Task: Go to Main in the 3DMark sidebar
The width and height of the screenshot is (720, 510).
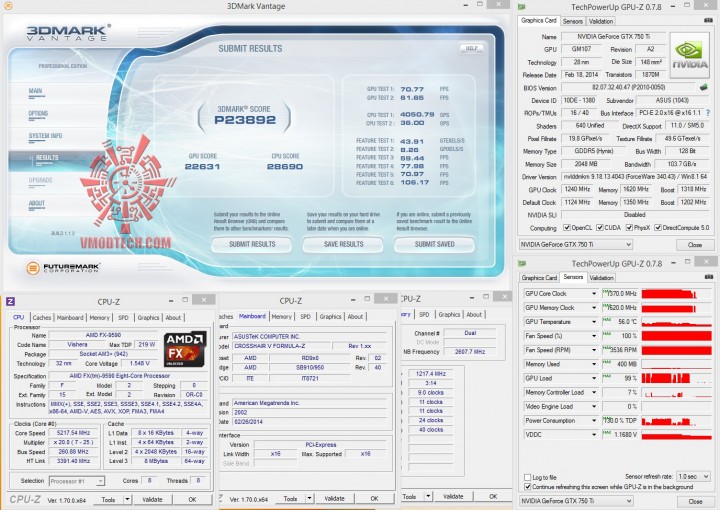Action: tap(36, 91)
